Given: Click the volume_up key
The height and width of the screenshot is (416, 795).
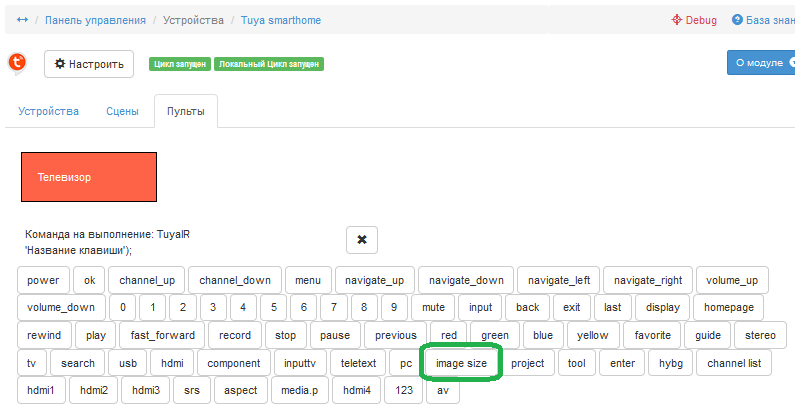Looking at the screenshot, I should click(732, 280).
